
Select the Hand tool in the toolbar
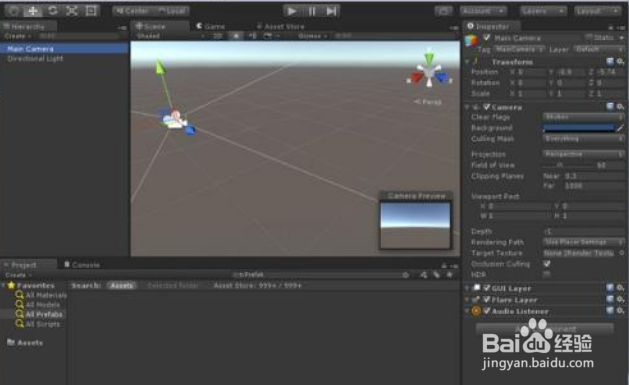(x=14, y=11)
